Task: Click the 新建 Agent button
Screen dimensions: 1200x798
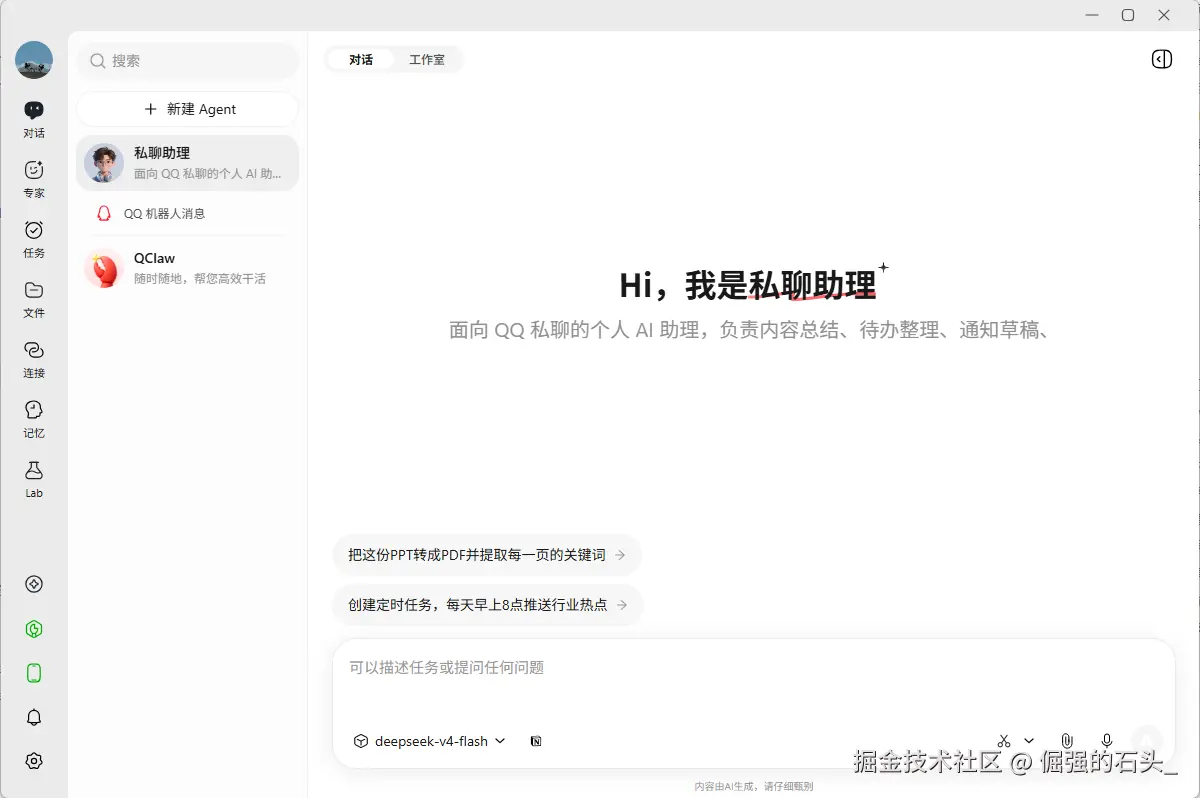Action: (x=187, y=109)
